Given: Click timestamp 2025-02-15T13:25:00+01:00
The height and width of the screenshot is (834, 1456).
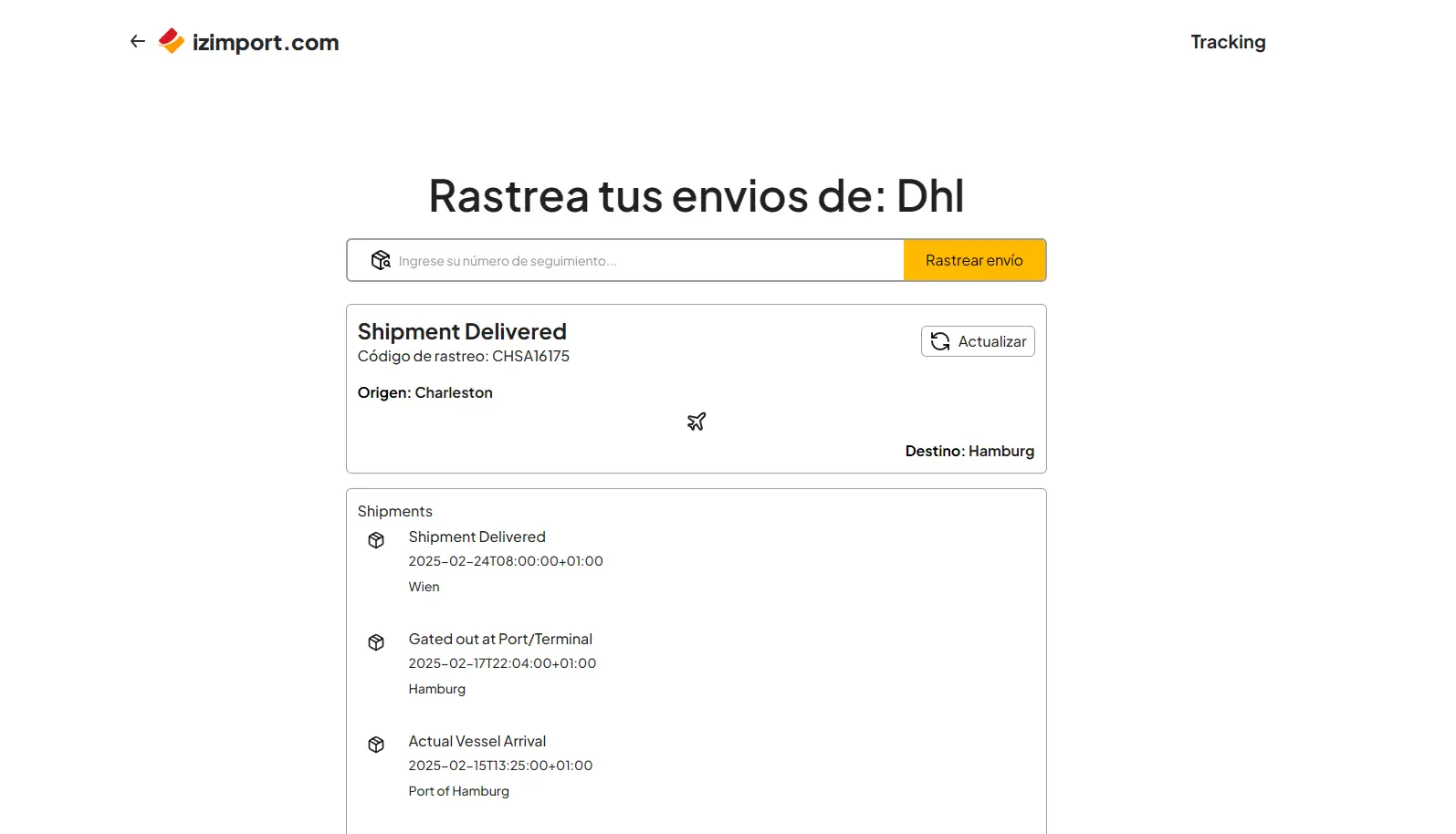Looking at the screenshot, I should [x=500, y=766].
